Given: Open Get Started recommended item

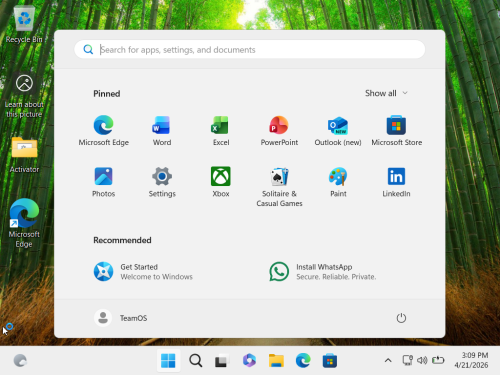Looking at the screenshot, I should click(143, 272).
